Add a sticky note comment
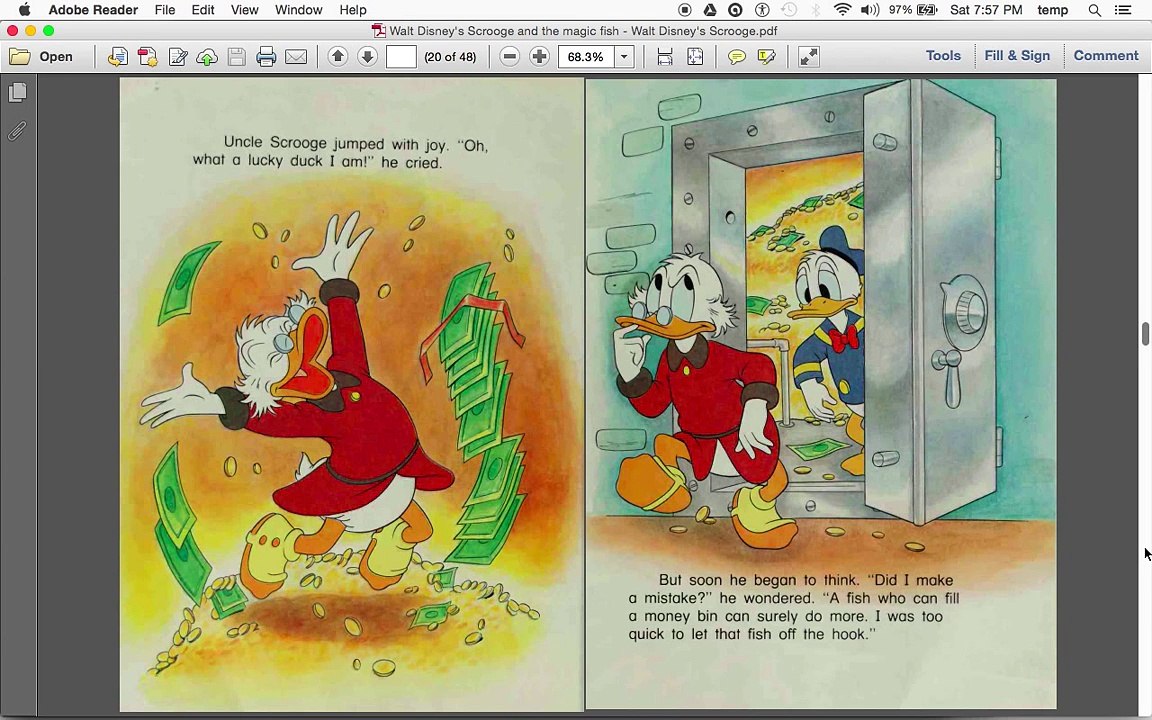Viewport: 1152px width, 720px height. [736, 57]
